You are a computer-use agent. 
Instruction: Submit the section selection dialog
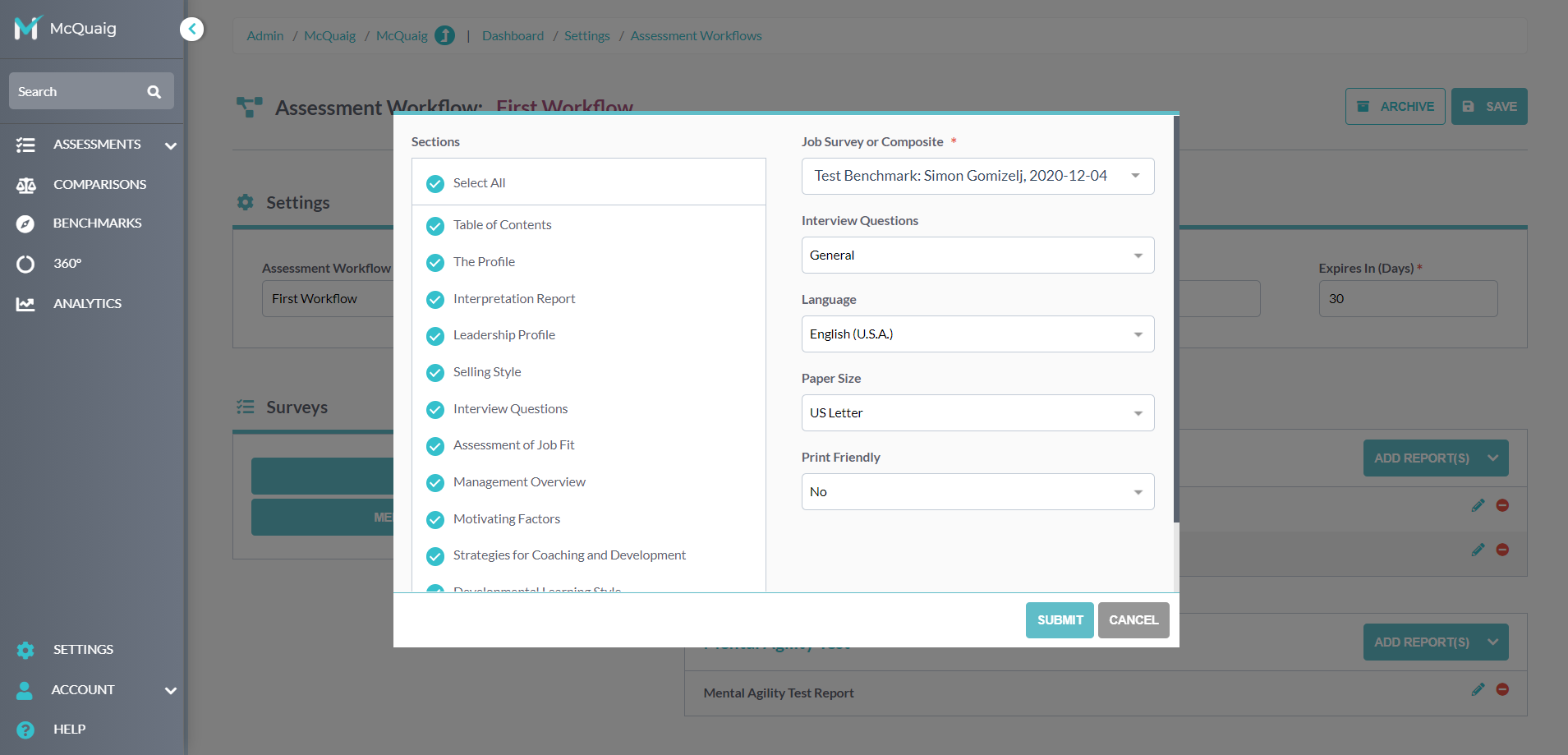1059,619
